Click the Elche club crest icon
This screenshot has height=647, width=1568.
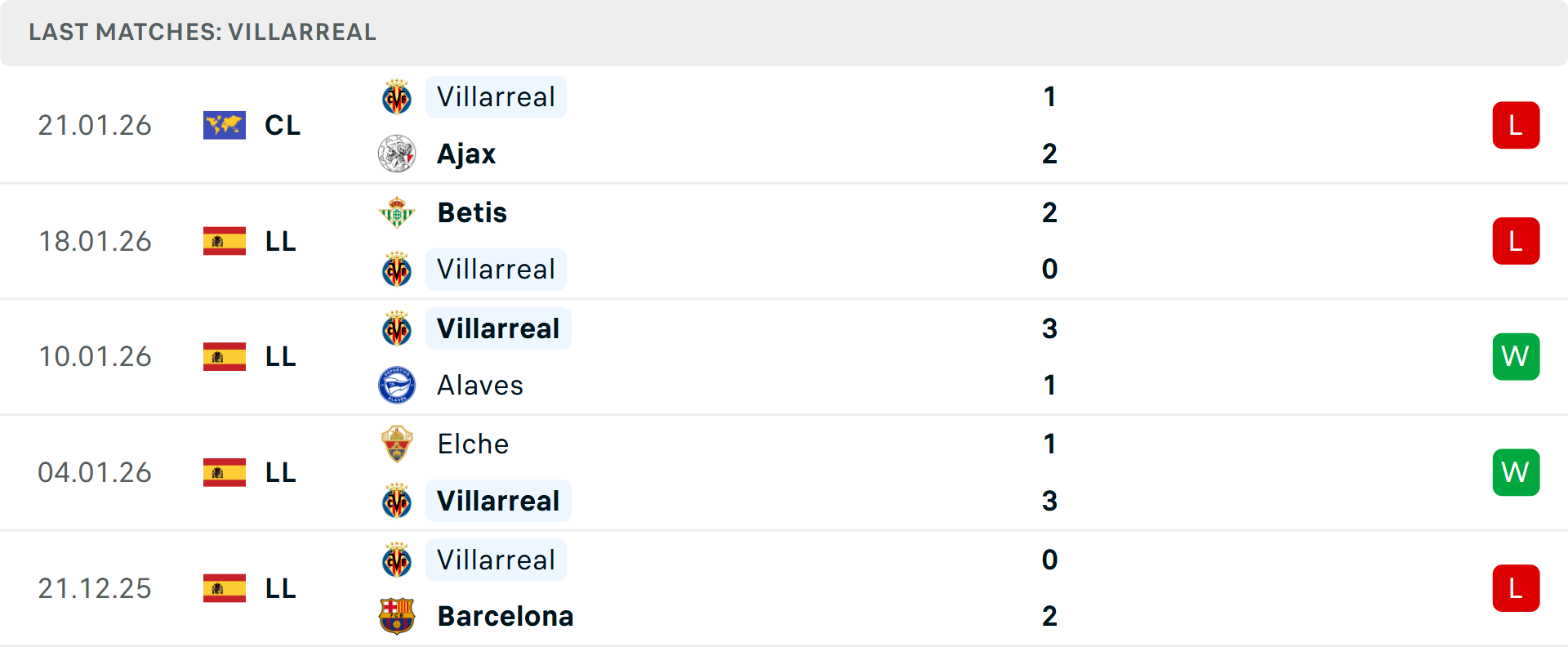[x=397, y=444]
